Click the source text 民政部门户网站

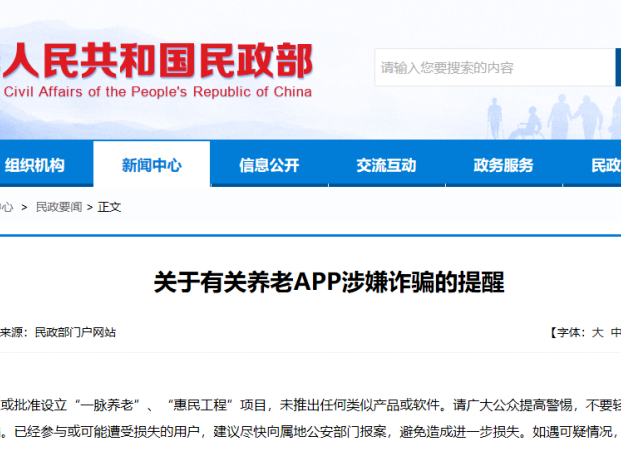point(75,332)
